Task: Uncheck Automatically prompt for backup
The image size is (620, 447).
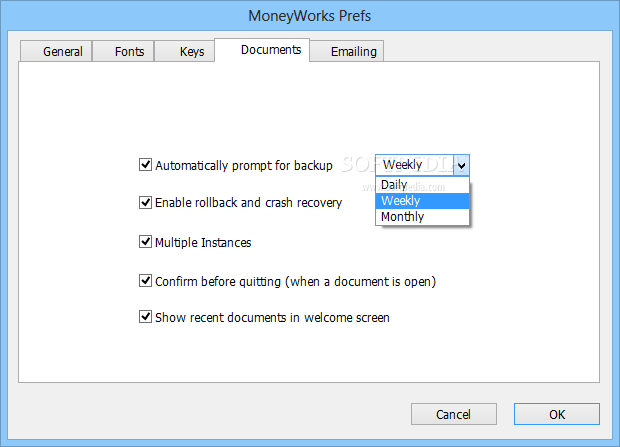Action: tap(145, 165)
